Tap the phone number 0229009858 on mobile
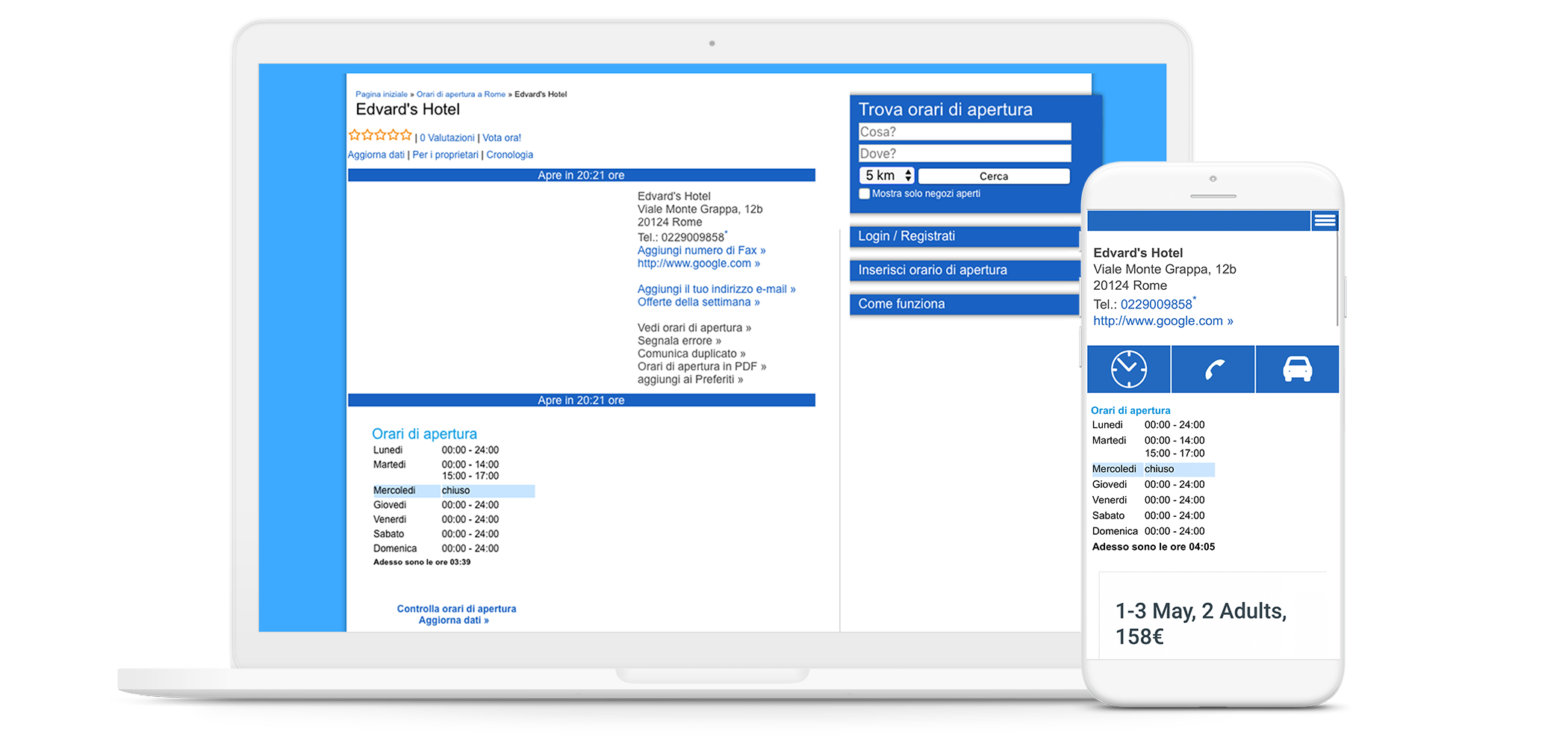Image resolution: width=1568 pixels, height=747 pixels. click(x=1156, y=305)
